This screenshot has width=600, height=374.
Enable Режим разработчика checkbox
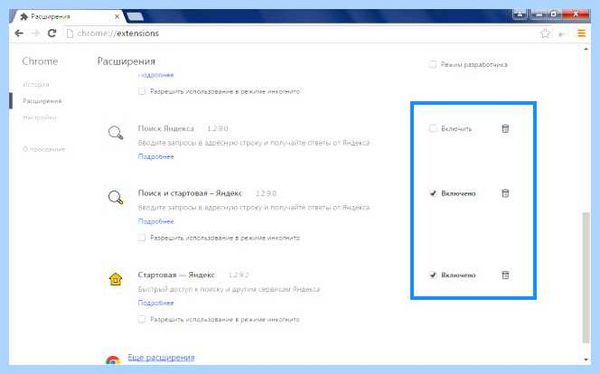point(432,64)
